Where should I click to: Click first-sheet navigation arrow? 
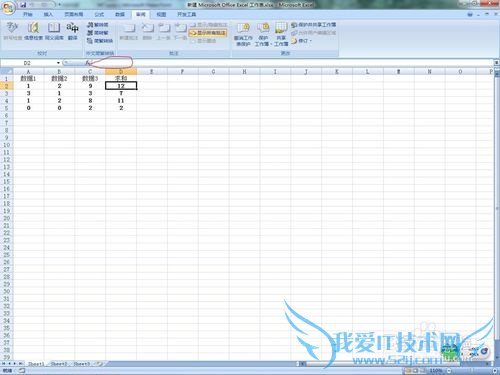coord(4,364)
